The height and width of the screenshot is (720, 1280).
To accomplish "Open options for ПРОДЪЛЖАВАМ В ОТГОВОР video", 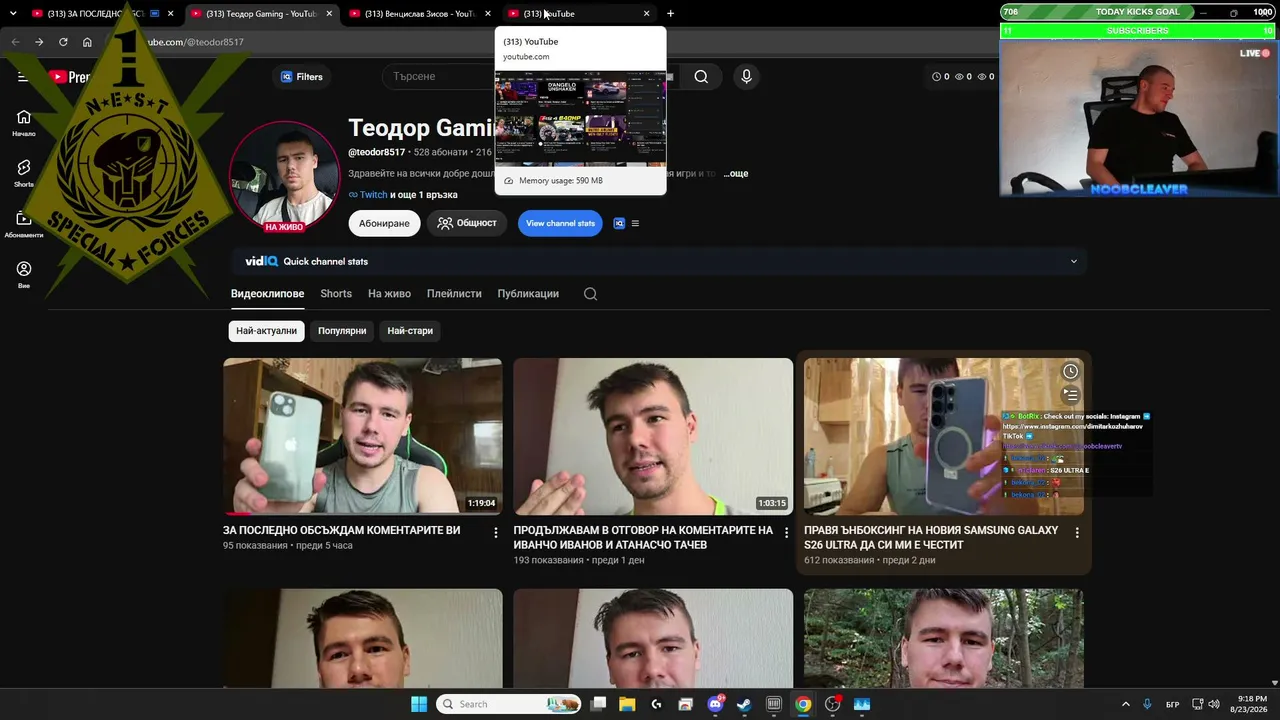I will click(786, 533).
